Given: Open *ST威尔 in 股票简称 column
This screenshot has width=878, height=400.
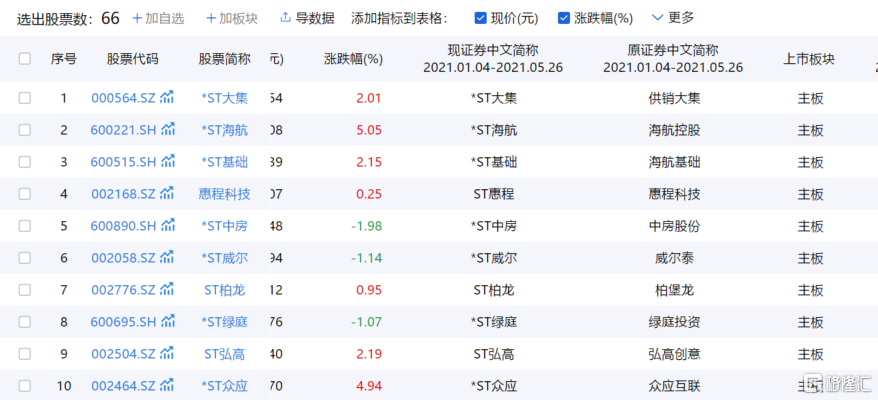Looking at the screenshot, I should (x=225, y=258).
